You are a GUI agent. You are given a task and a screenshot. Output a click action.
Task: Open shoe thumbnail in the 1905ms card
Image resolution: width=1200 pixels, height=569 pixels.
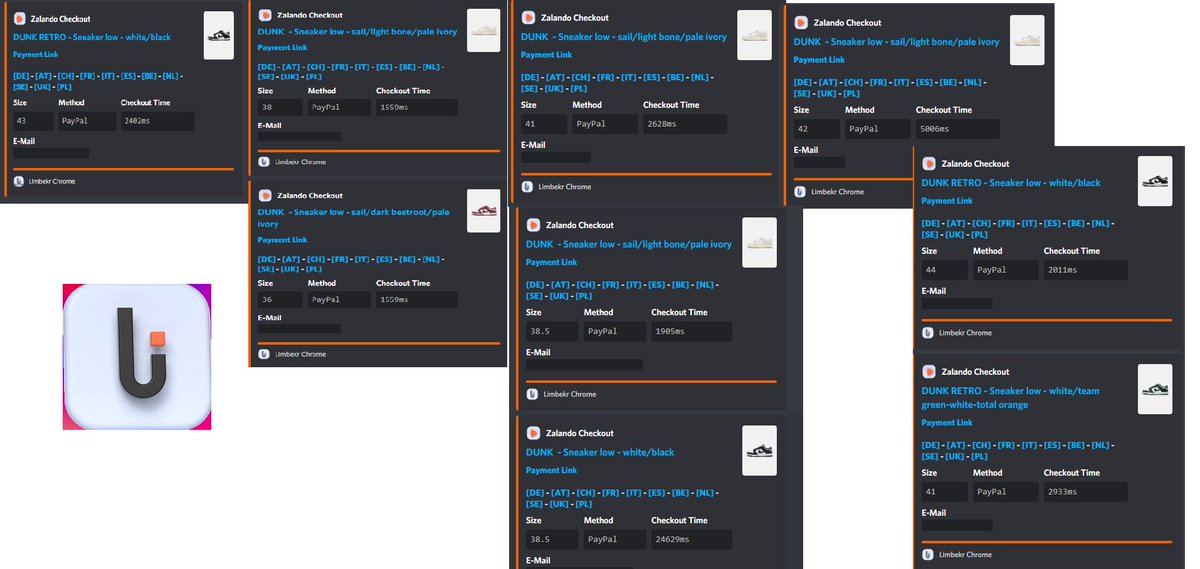pos(759,242)
